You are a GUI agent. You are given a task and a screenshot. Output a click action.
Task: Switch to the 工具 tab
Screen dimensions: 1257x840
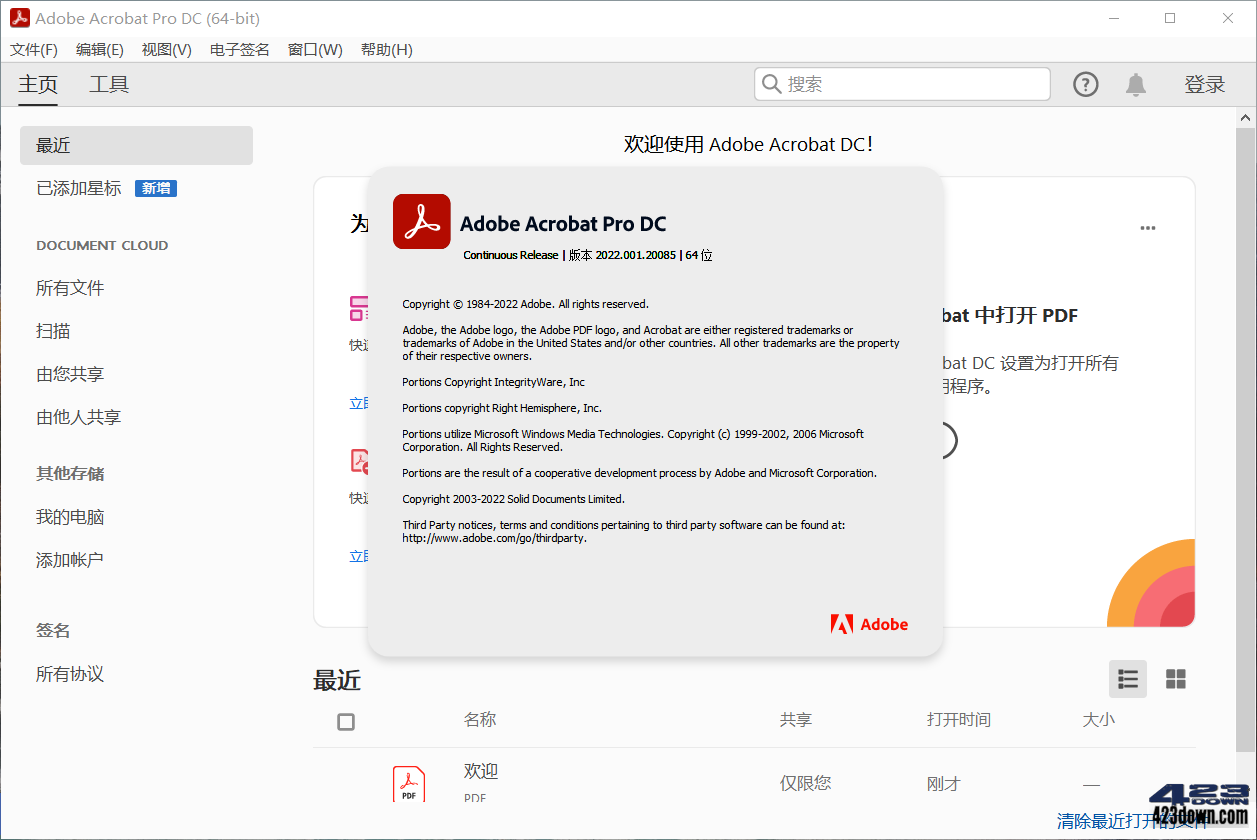[x=108, y=84]
